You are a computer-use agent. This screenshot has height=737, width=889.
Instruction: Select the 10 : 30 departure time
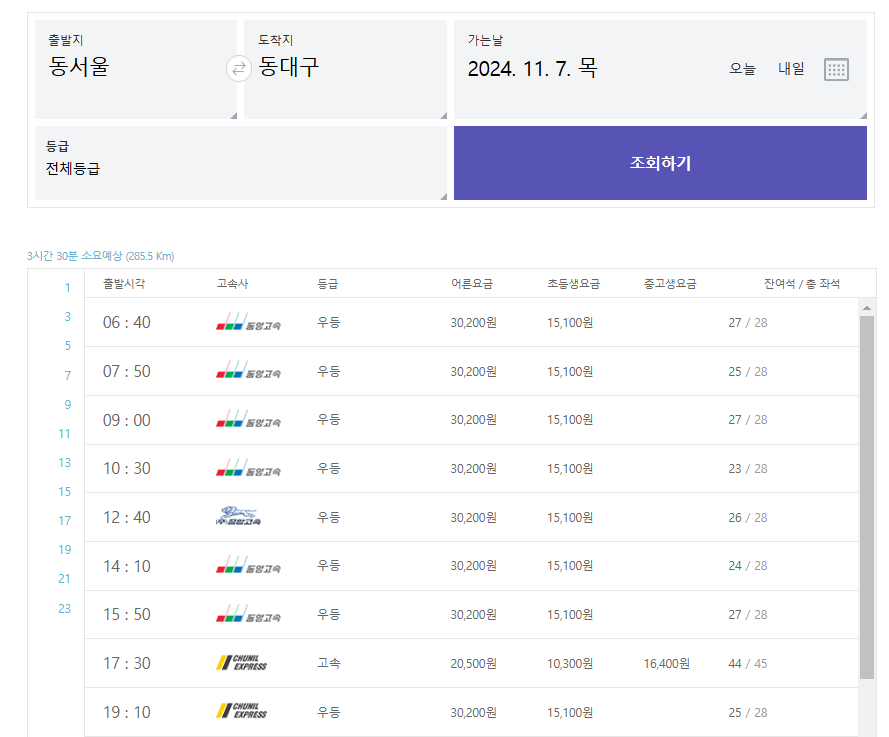(126, 468)
